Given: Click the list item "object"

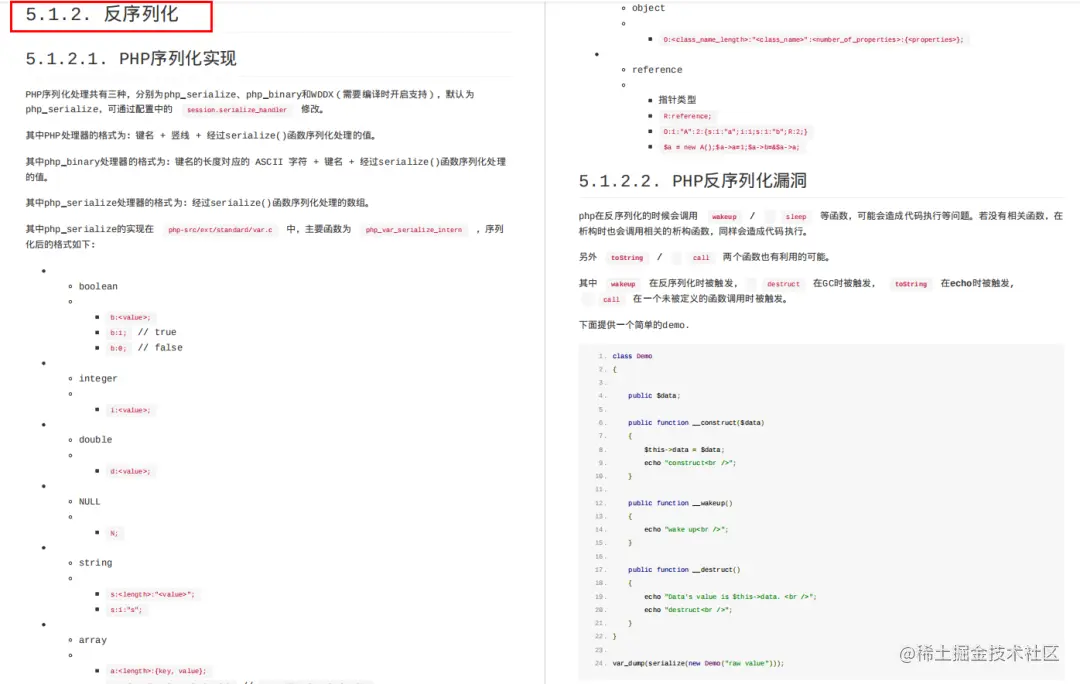Looking at the screenshot, I should (648, 8).
